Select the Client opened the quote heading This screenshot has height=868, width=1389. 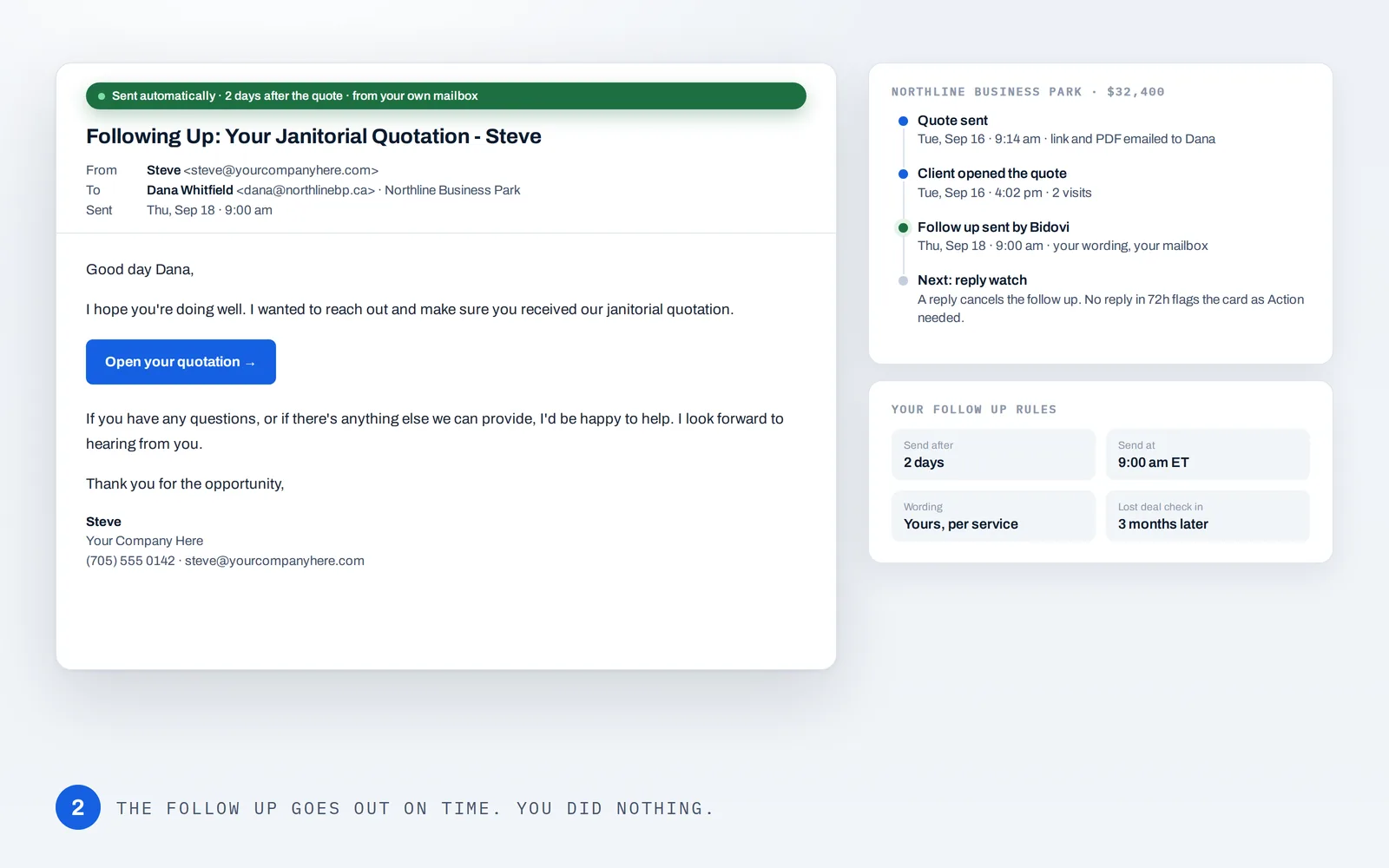click(992, 174)
